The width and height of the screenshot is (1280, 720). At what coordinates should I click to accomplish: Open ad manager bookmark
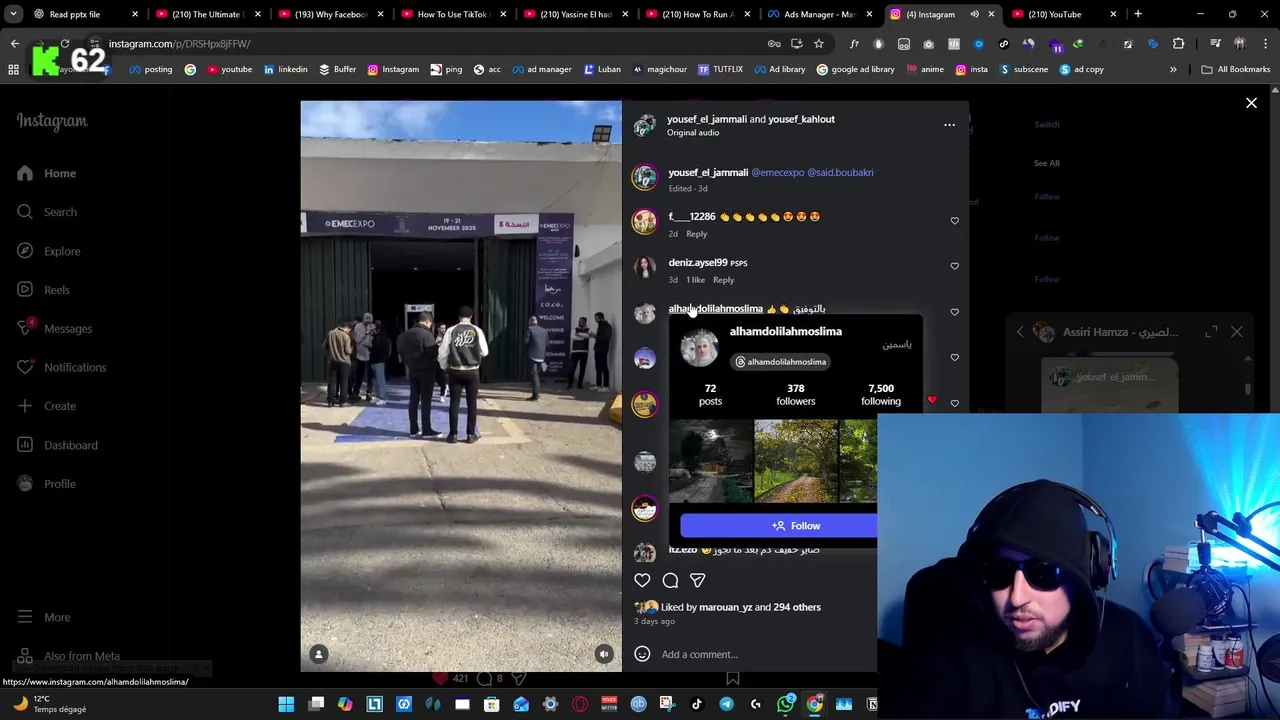[541, 69]
